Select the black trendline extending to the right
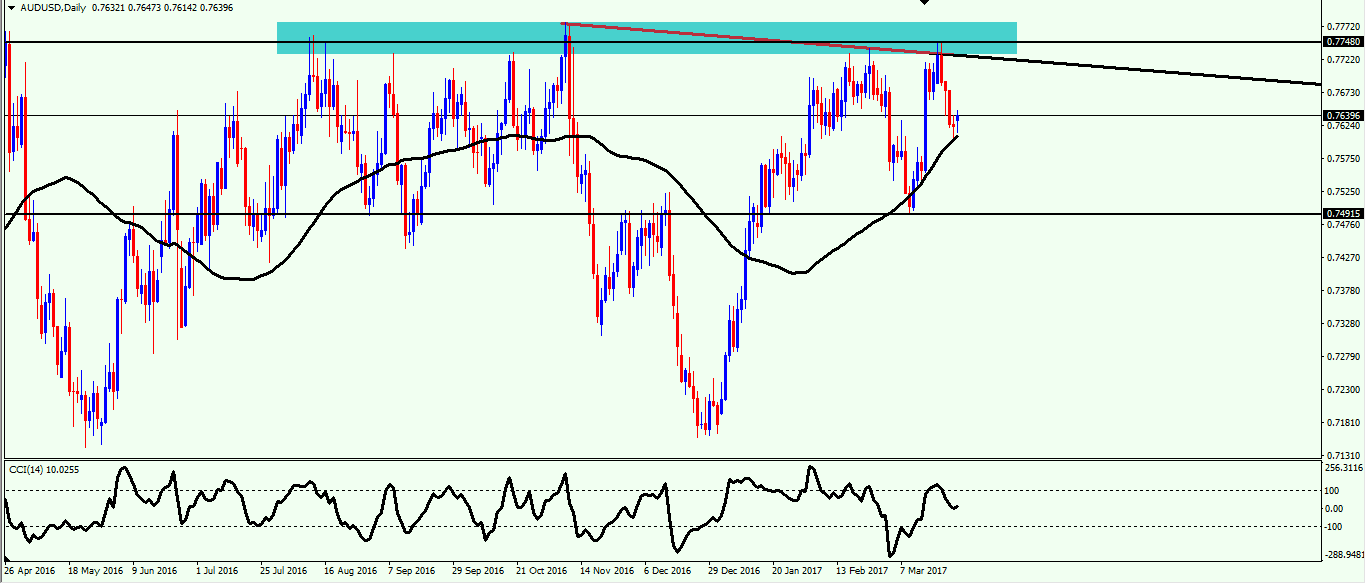This screenshot has height=583, width=1366. pos(1130,68)
